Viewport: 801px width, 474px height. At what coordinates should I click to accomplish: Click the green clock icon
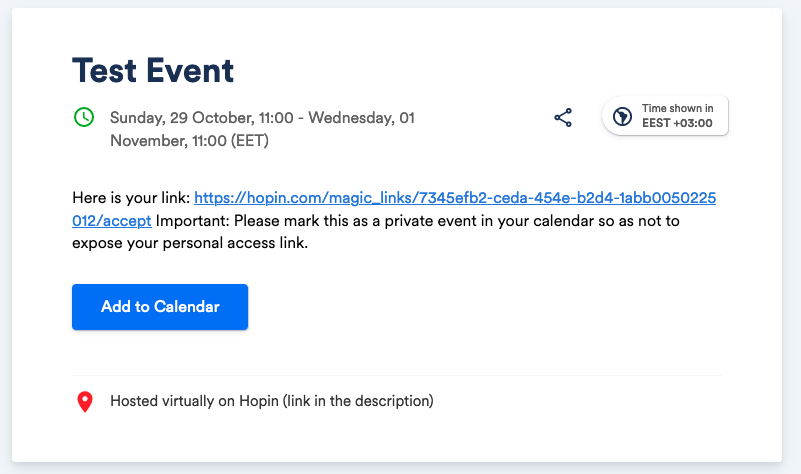tap(84, 117)
